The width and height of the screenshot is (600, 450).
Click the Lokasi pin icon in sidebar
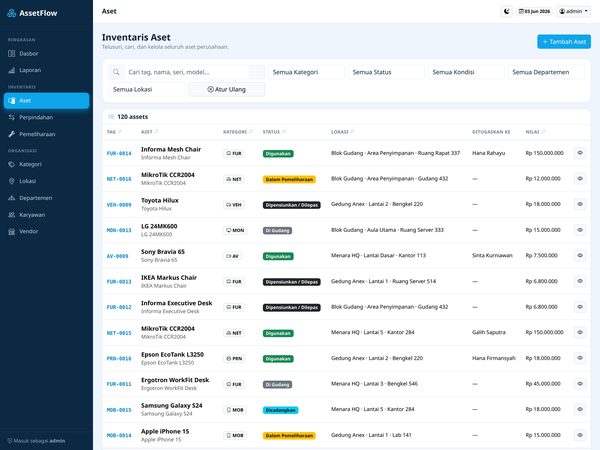[12, 181]
